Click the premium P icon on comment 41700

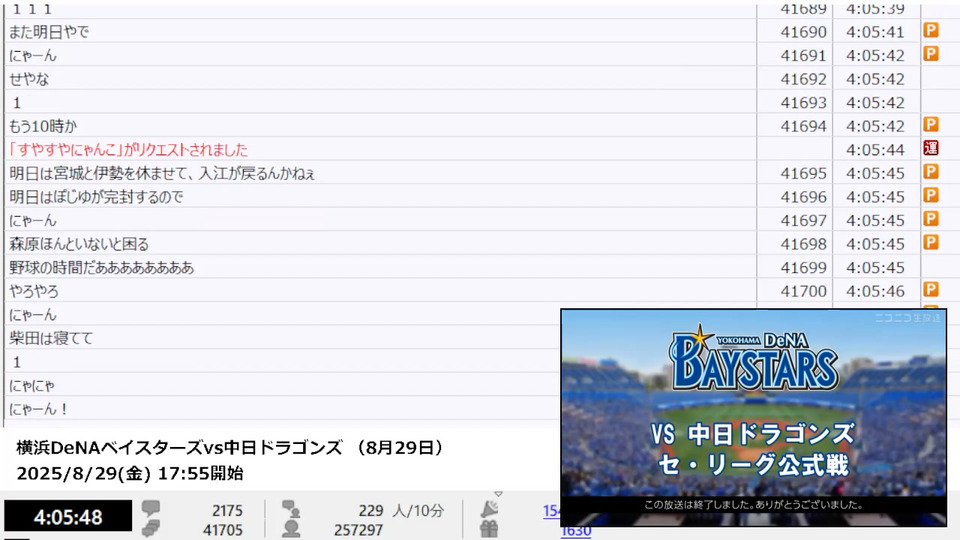pos(931,290)
